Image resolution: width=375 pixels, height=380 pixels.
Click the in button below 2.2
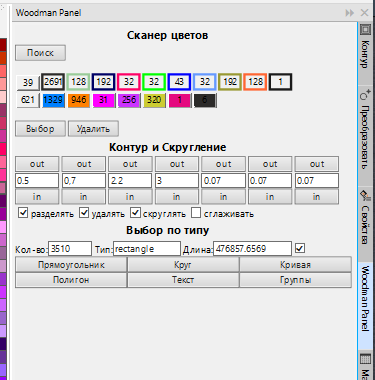(x=130, y=197)
